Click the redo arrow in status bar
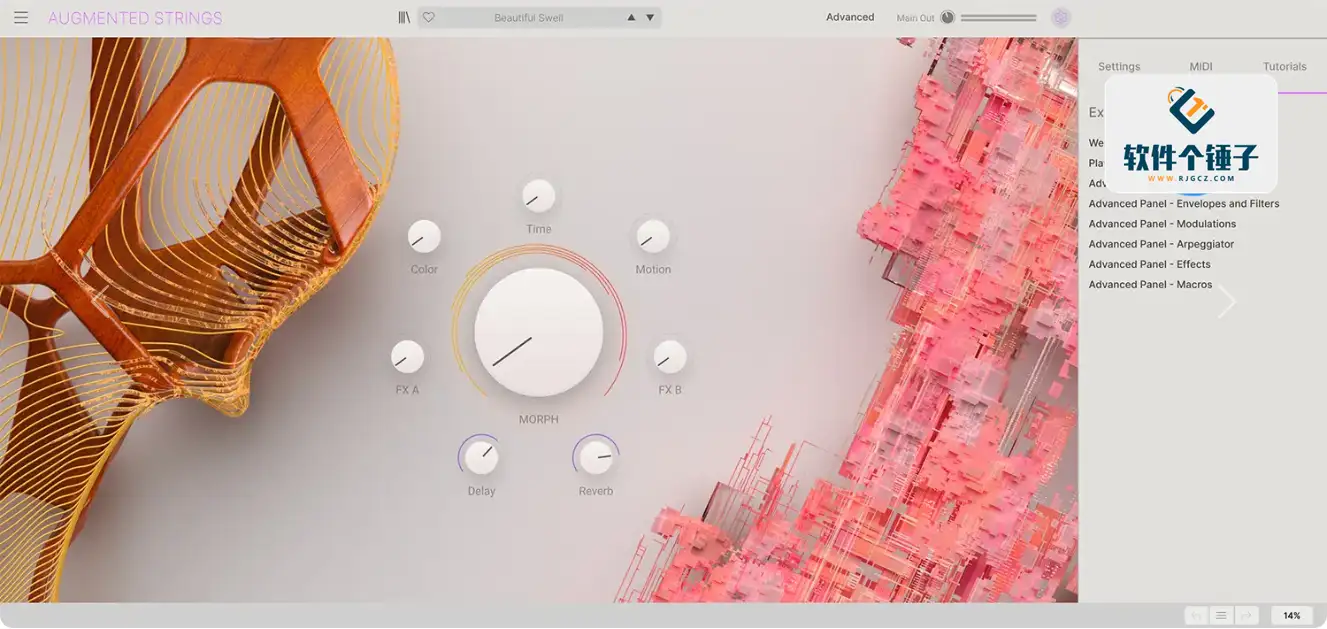The height and width of the screenshot is (629, 1327). coord(1246,615)
